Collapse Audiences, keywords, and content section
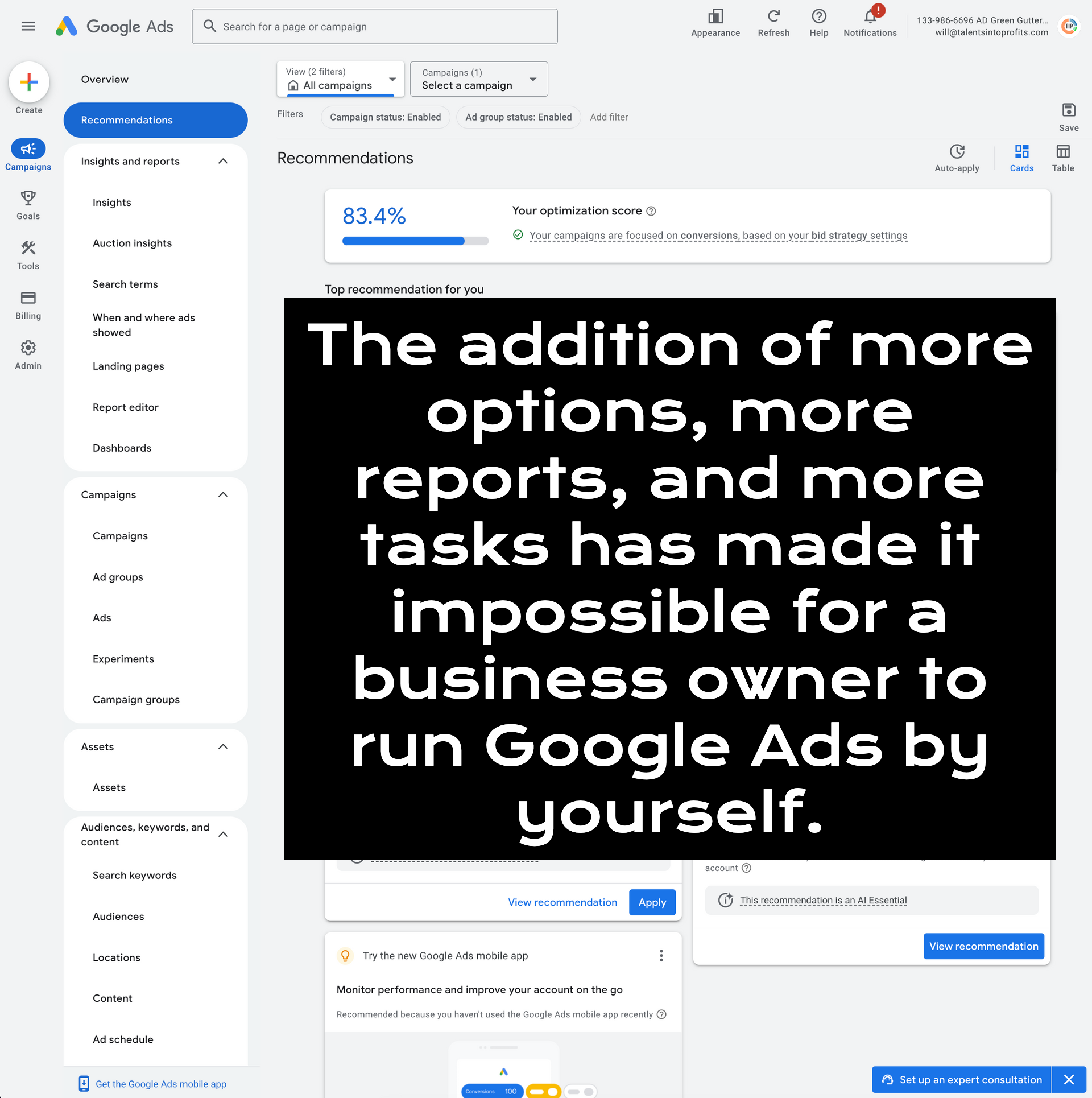1092x1098 pixels. (x=223, y=835)
